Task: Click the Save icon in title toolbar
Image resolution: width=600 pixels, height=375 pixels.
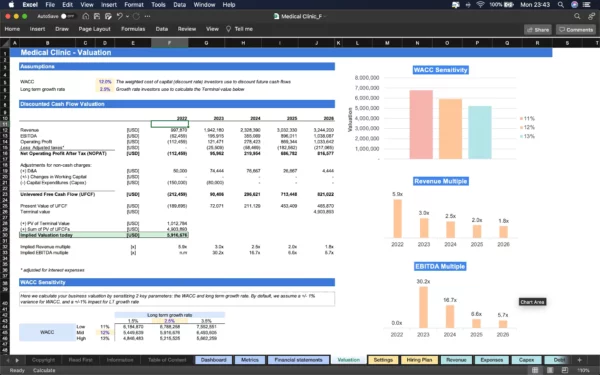Action: click(x=97, y=16)
